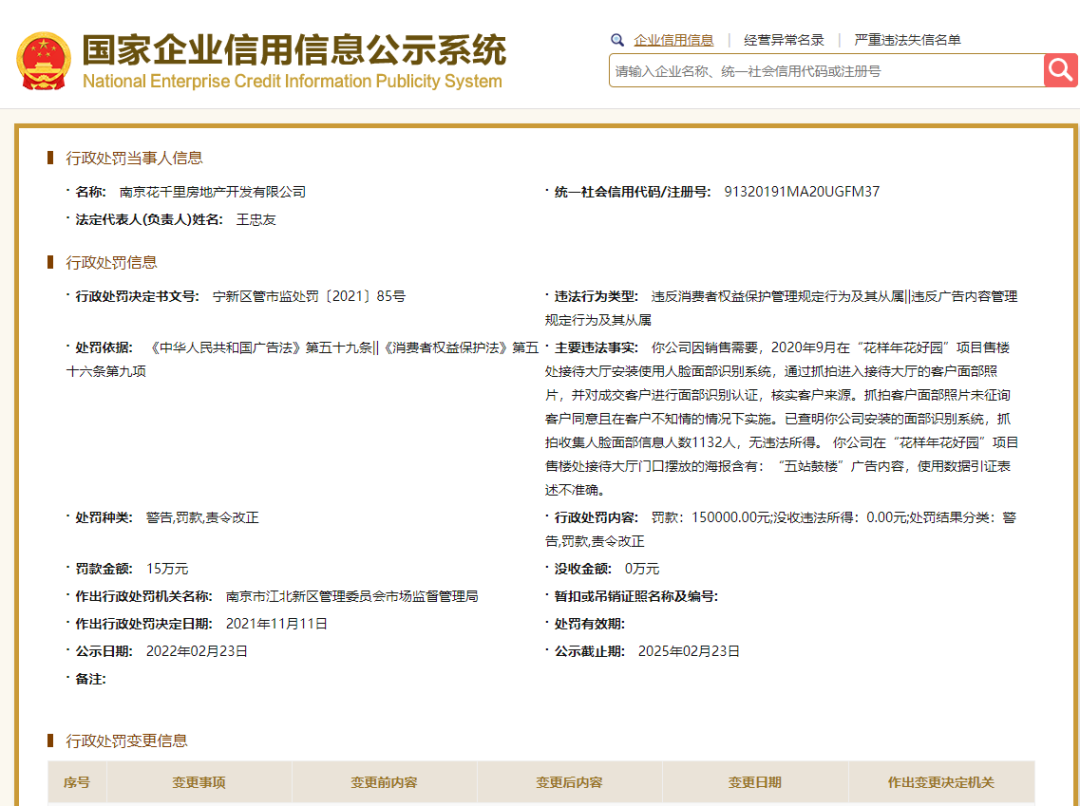Click authority name 南京市江北新区管理委员会市场监督管理局

(352, 596)
